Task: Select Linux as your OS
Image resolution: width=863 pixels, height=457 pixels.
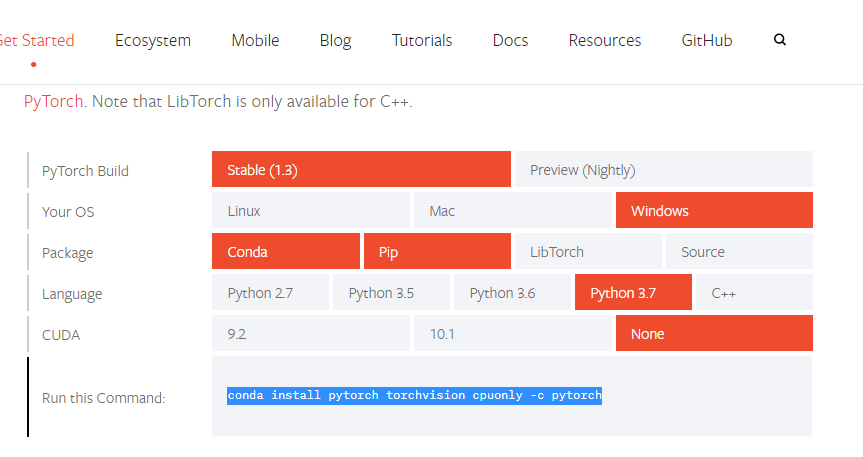Action: [310, 210]
